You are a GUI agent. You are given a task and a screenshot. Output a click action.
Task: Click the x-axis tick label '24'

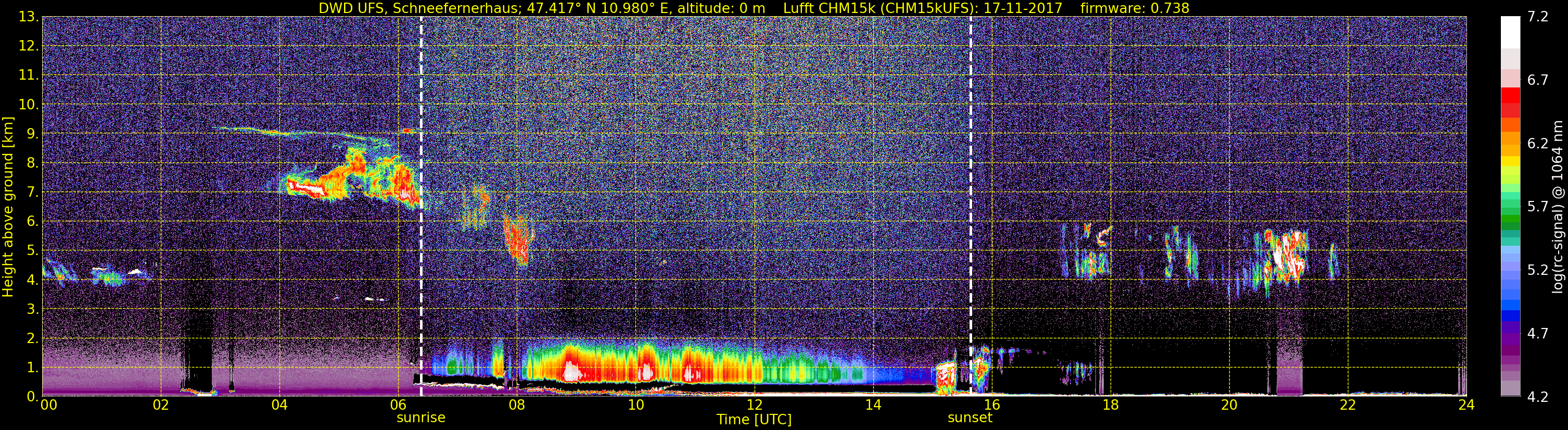[x=1467, y=406]
